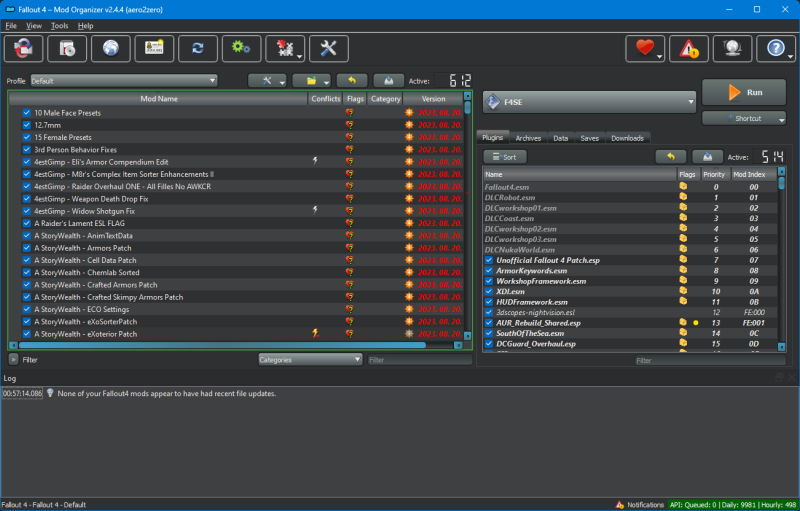
Task: Focus the plugins Filter text field
Action: coord(710,361)
